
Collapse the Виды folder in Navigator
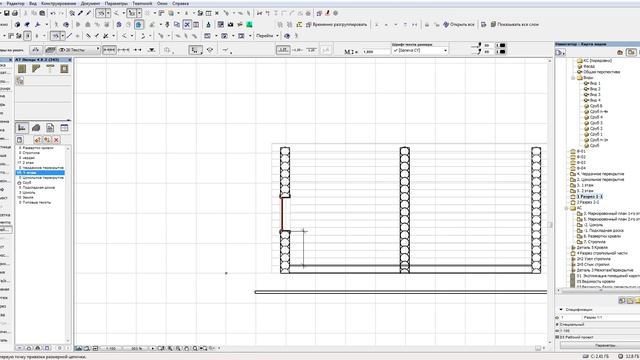[573, 78]
